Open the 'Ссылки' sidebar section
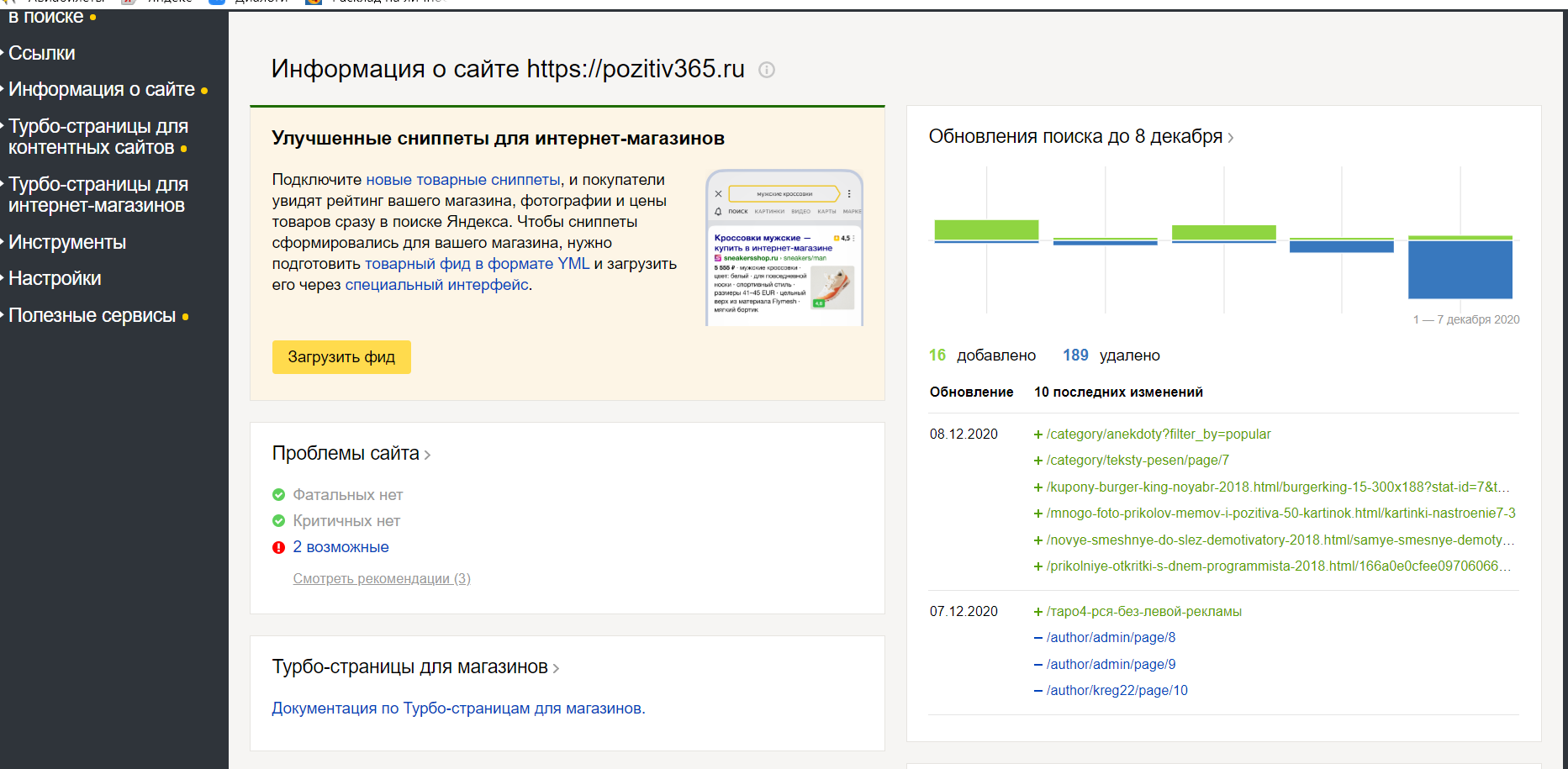This screenshot has height=769, width=1568. pos(42,53)
